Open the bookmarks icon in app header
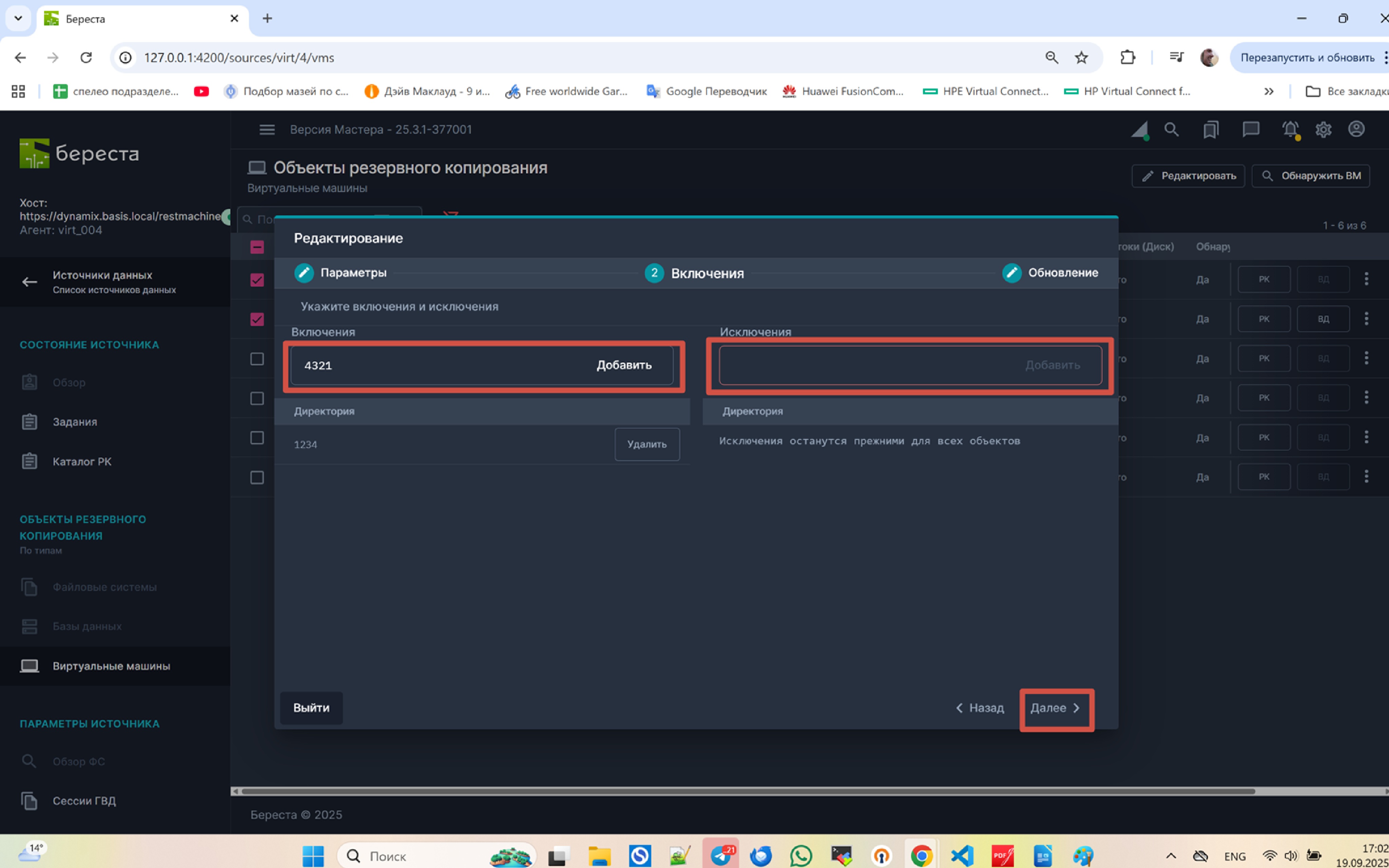The image size is (1389, 868). pyautogui.click(x=1211, y=130)
